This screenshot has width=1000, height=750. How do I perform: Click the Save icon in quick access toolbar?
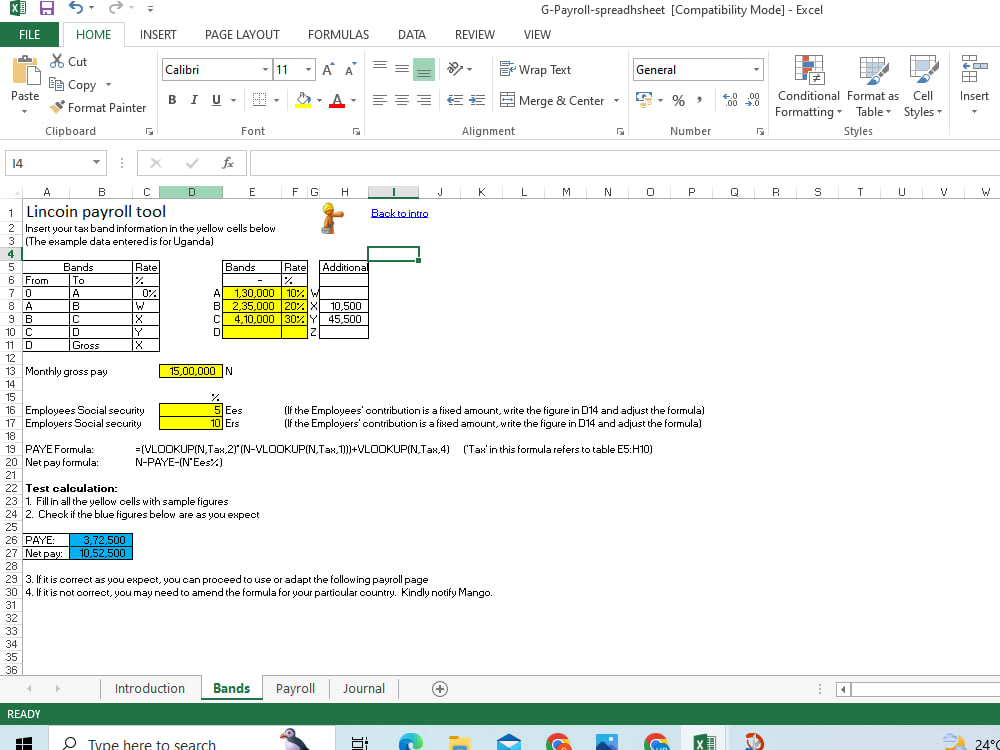(x=47, y=8)
